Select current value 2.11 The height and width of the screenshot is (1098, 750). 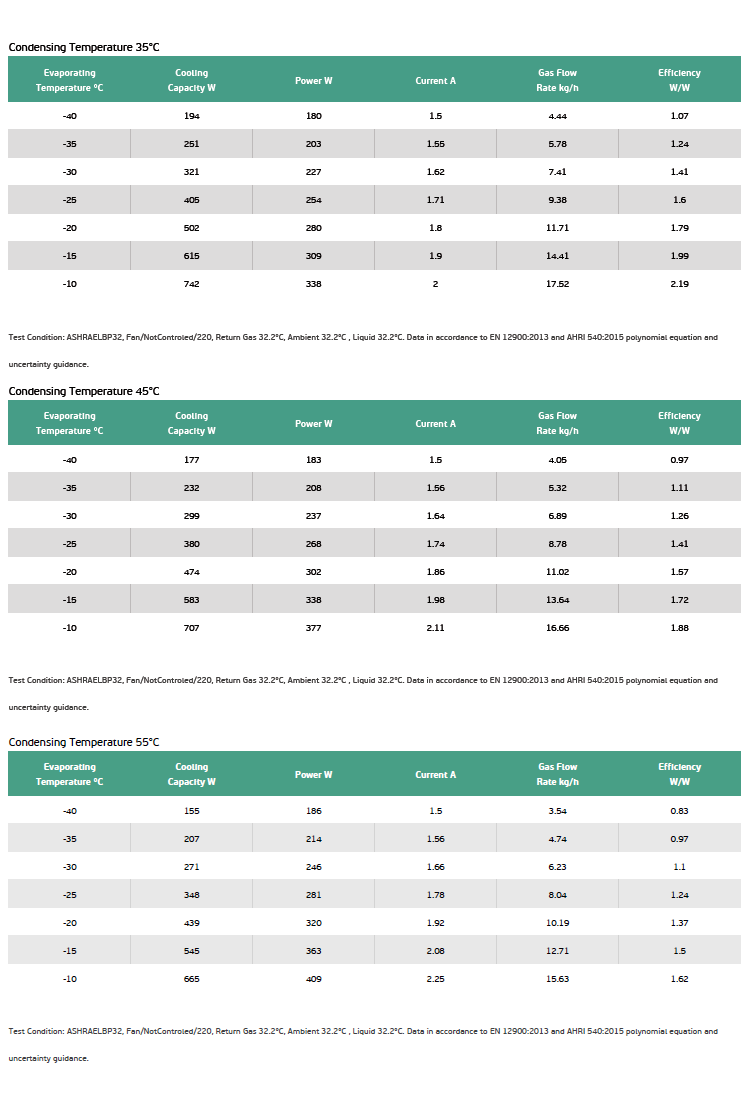click(436, 627)
